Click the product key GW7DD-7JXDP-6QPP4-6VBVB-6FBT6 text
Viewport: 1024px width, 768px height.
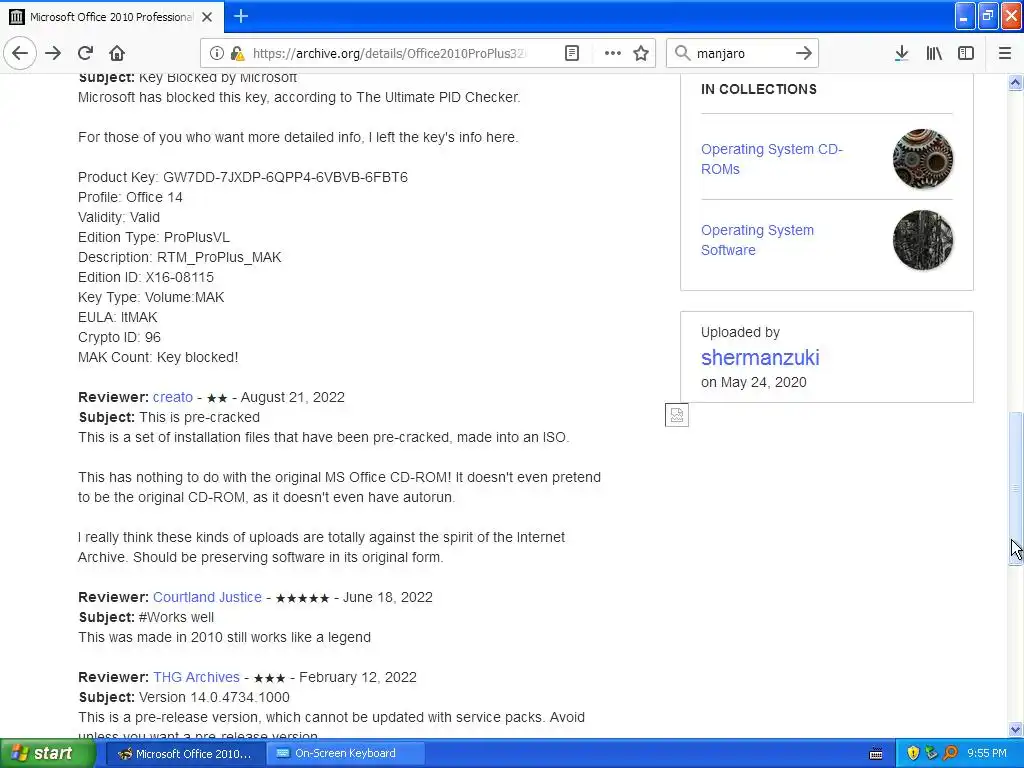285,177
